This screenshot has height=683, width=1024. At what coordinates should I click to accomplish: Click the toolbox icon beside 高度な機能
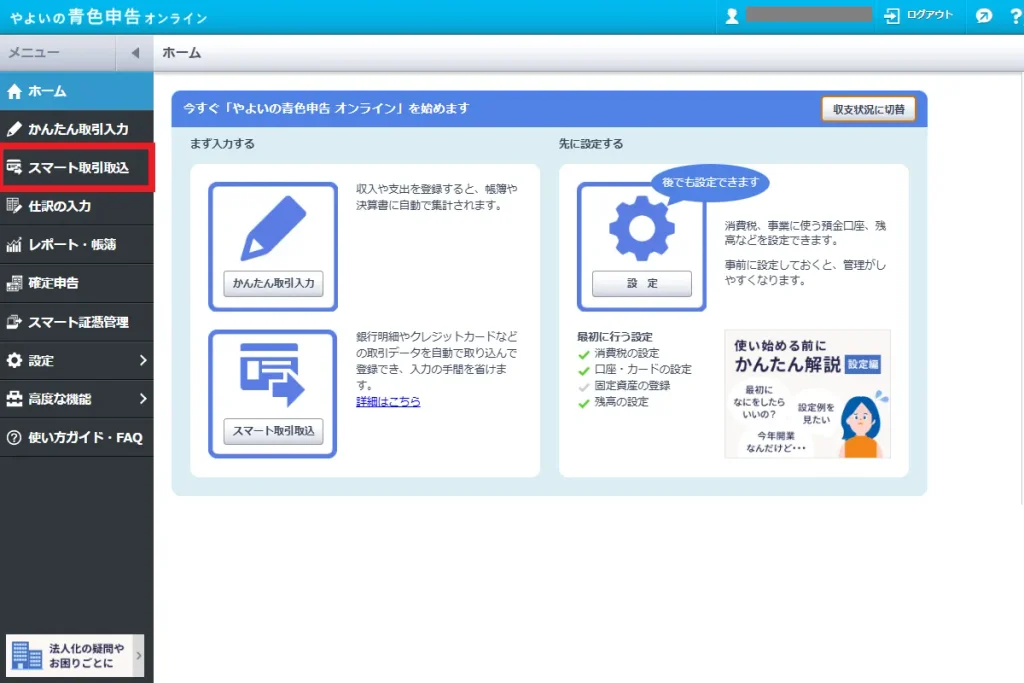(14, 399)
